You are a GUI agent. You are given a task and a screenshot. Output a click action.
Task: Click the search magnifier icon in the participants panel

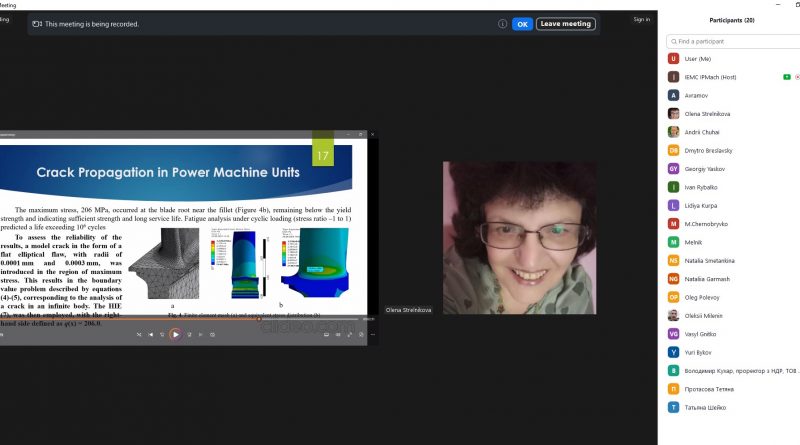(673, 41)
